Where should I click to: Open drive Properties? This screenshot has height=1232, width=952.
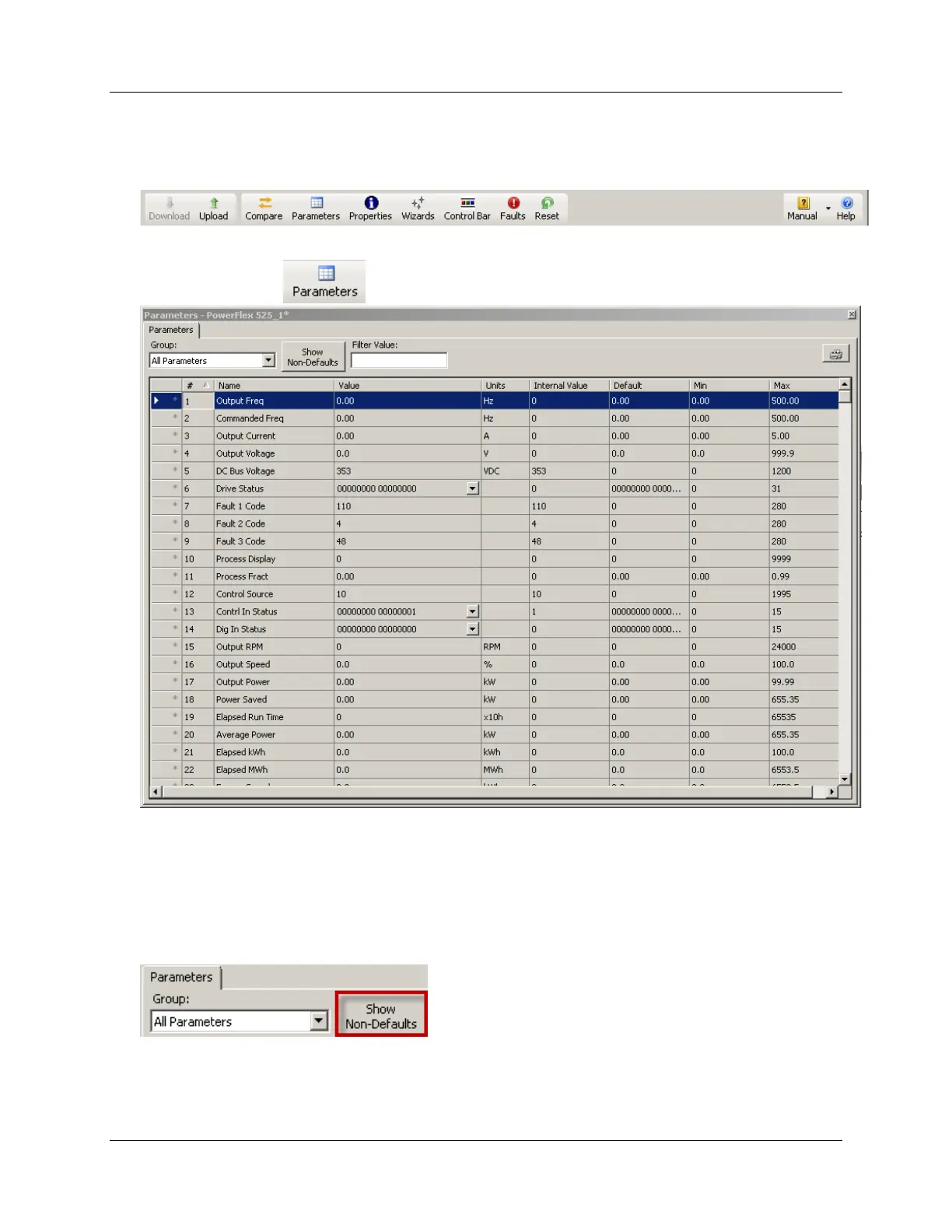coord(370,209)
